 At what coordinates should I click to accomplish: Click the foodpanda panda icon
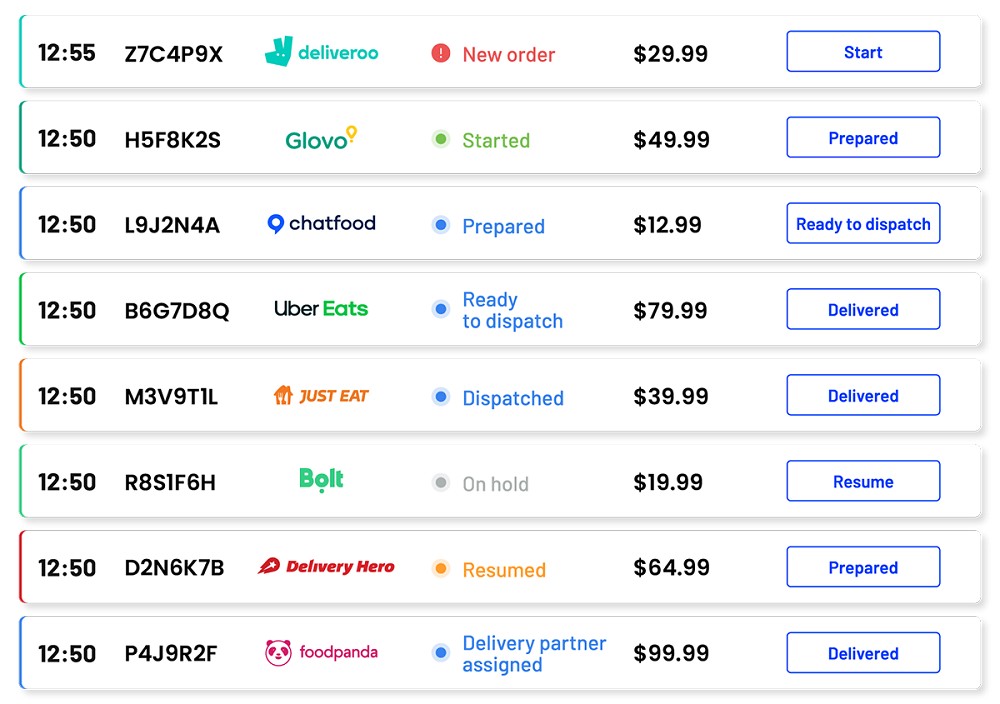click(278, 652)
